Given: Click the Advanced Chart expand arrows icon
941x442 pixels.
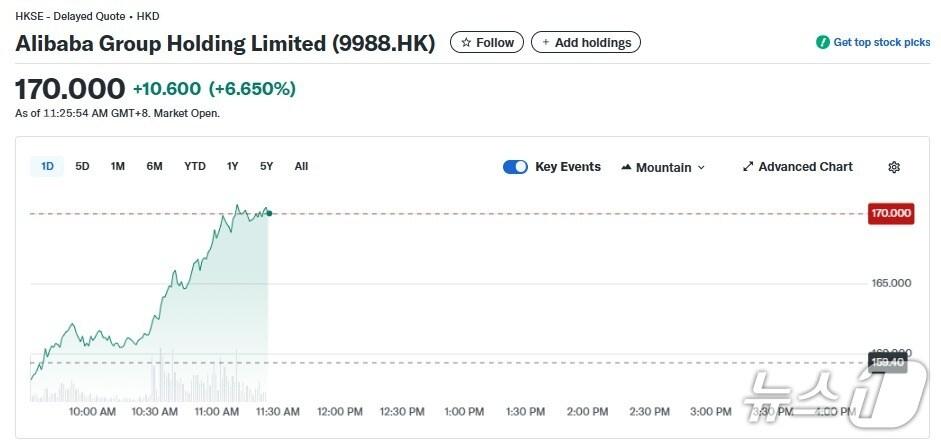Looking at the screenshot, I should pos(748,167).
